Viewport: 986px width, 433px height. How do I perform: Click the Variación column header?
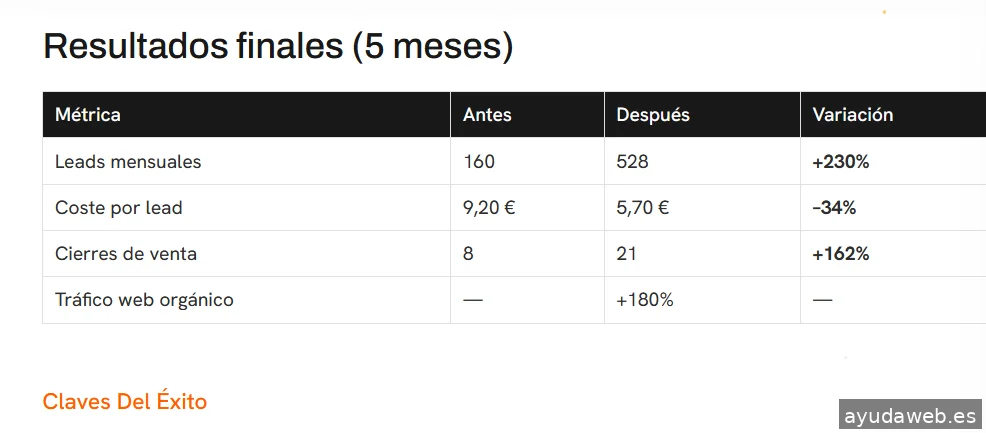click(853, 115)
